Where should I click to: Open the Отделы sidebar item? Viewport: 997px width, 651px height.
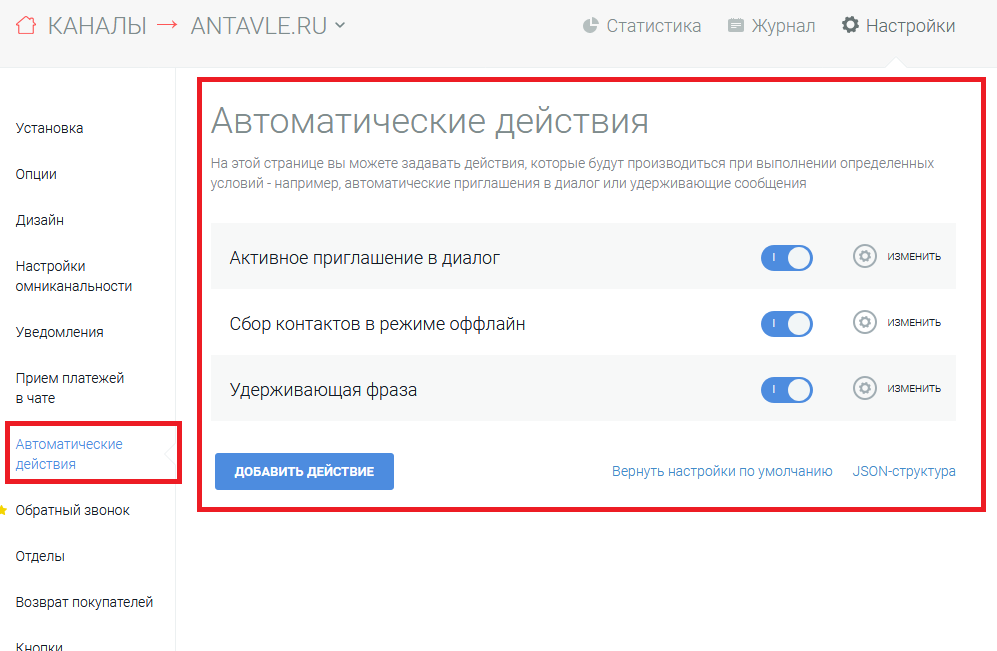point(40,556)
